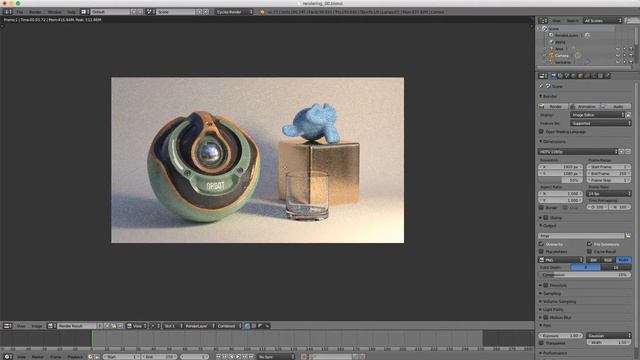This screenshot has width=640, height=360.
Task: Open the outliner All Scenes dropdown
Action: tap(603, 20)
